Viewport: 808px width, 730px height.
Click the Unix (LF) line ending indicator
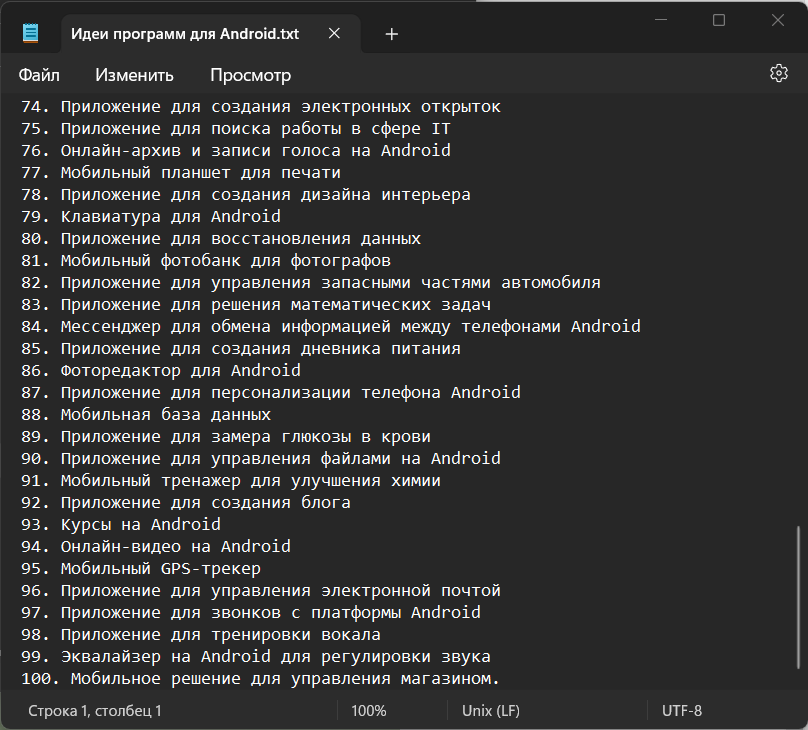point(491,711)
